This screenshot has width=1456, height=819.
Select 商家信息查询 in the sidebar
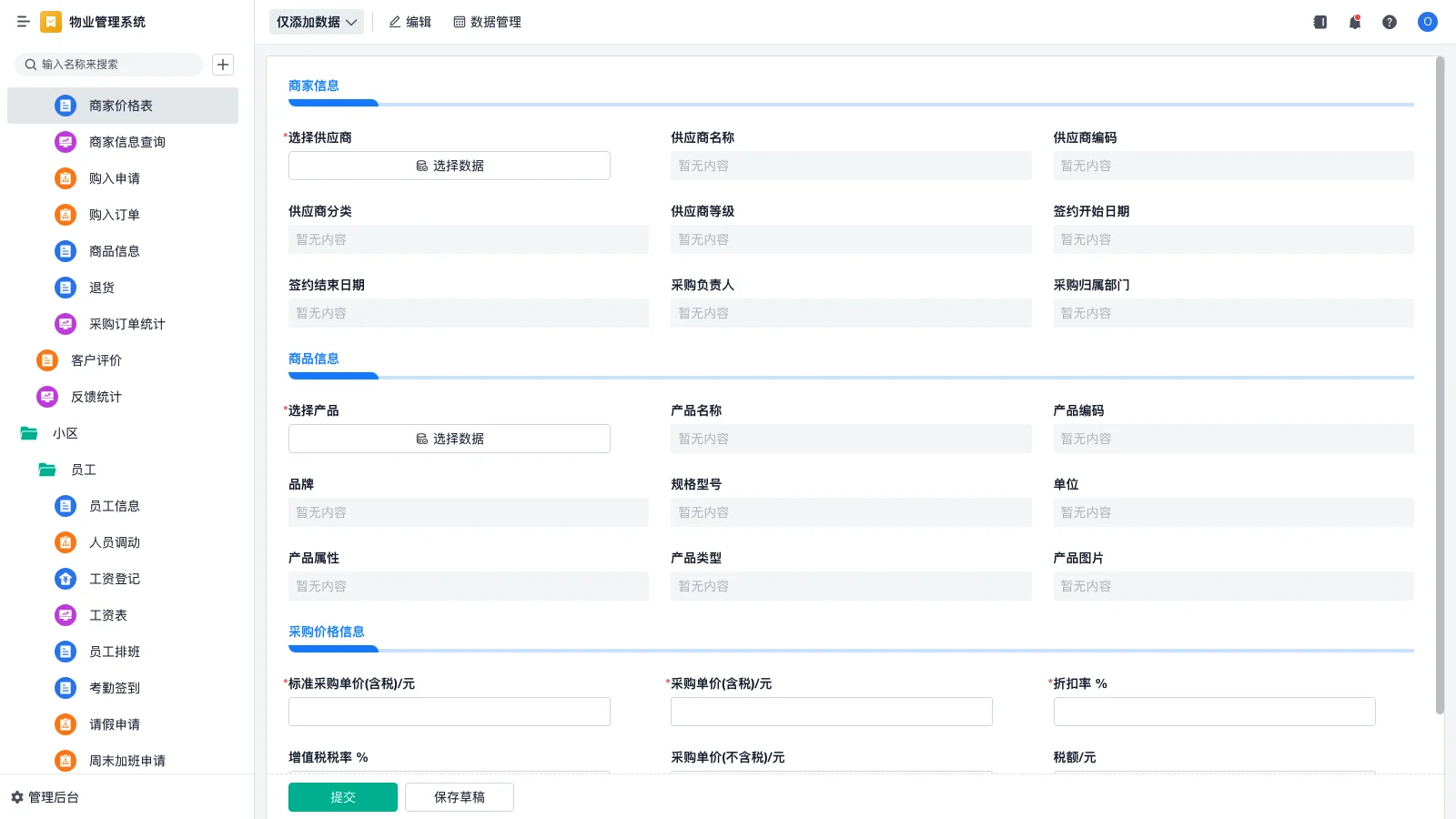[x=126, y=142]
